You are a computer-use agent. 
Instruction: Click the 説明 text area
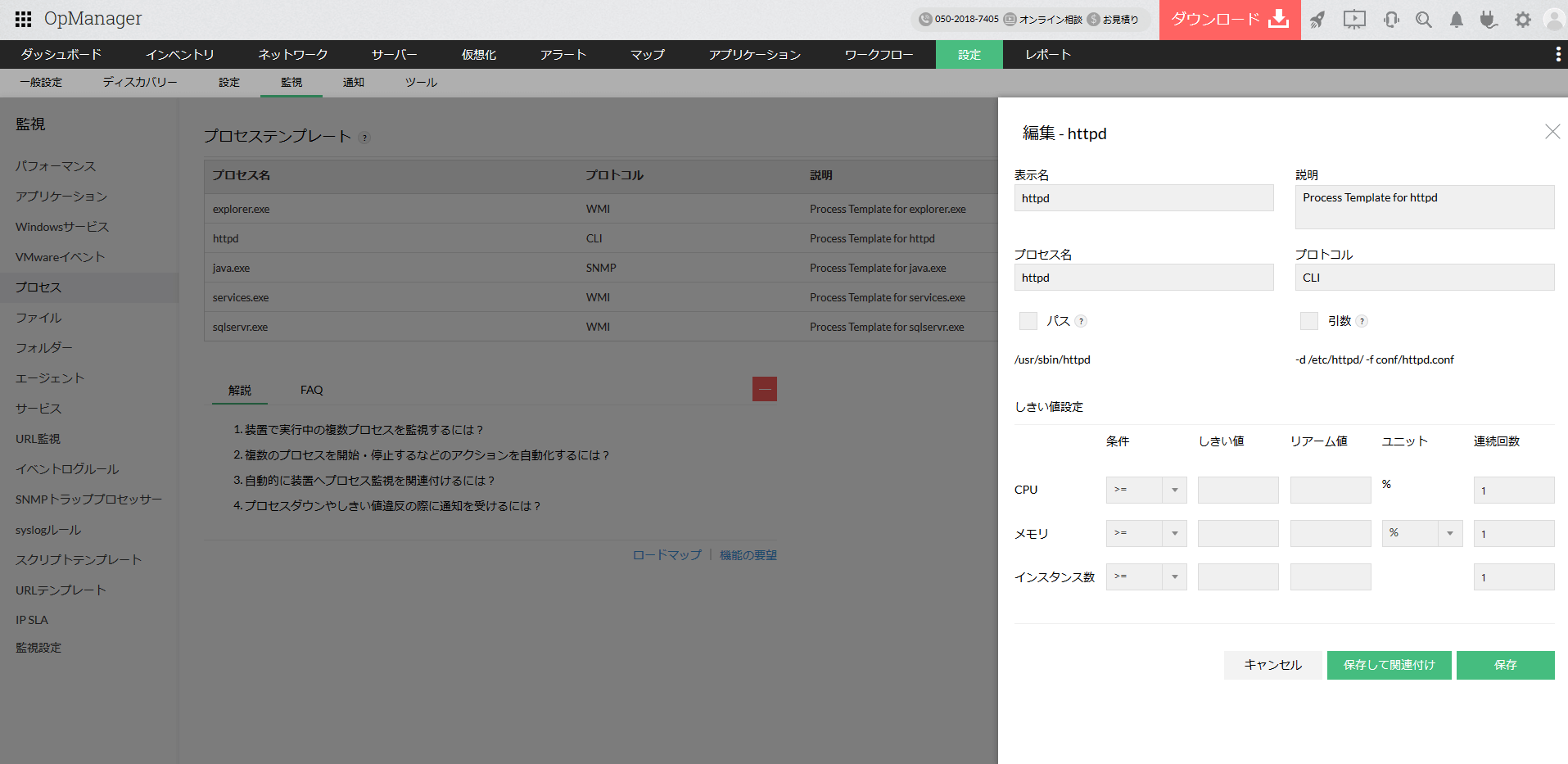pyautogui.click(x=1425, y=207)
